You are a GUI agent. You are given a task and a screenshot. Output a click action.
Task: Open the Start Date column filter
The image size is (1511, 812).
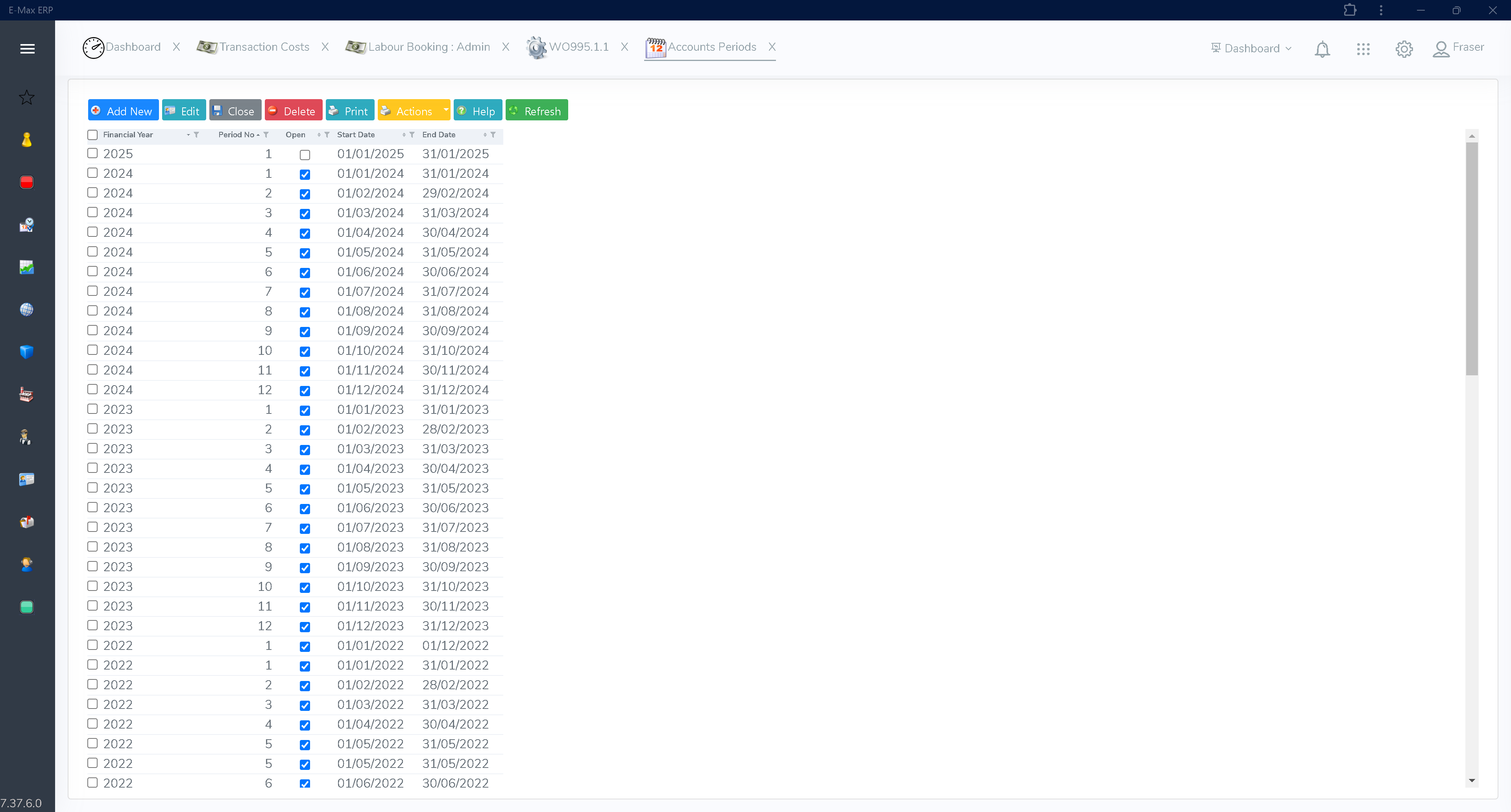[412, 135]
